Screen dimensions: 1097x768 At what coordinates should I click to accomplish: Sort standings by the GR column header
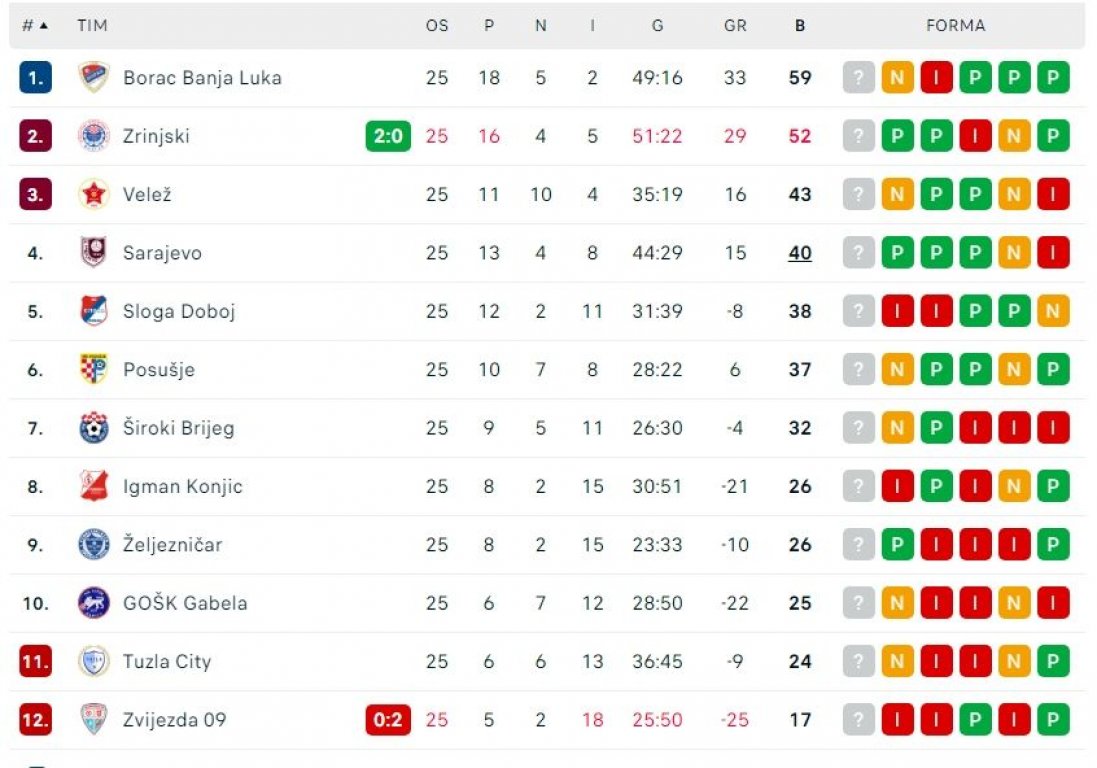(x=735, y=26)
